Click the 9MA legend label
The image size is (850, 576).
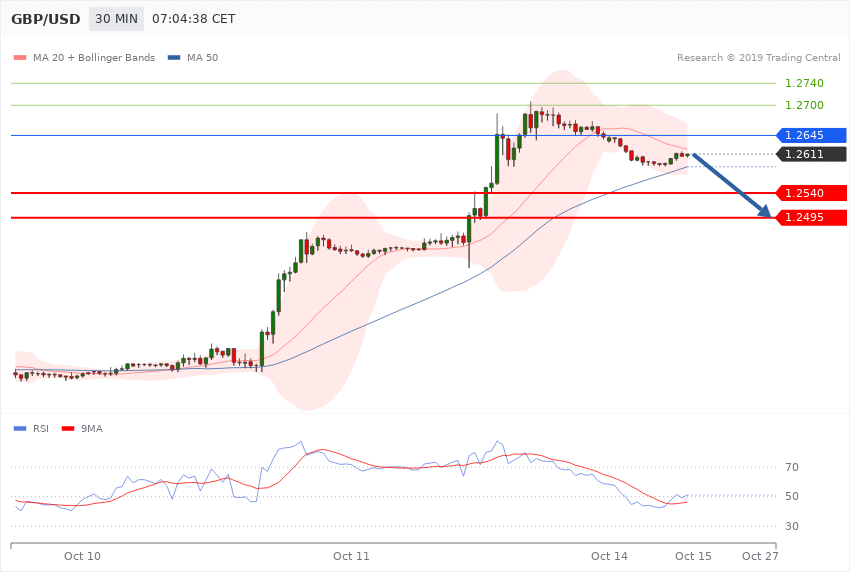[x=92, y=429]
